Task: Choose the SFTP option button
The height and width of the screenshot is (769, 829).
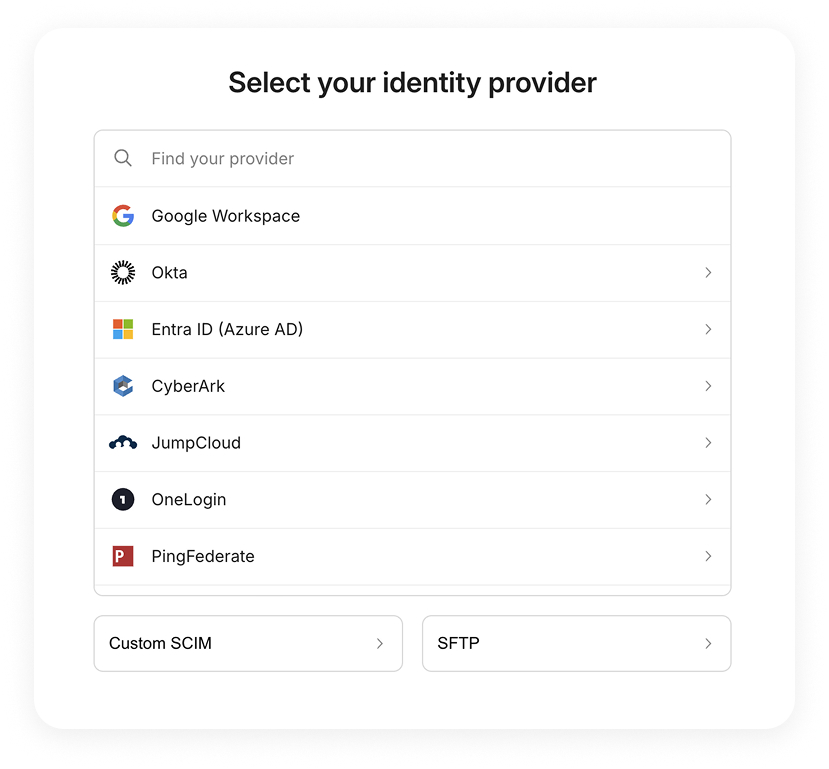Action: point(576,643)
